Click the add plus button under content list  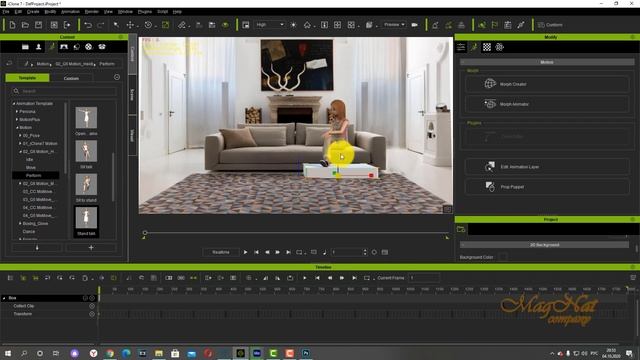click(91, 247)
